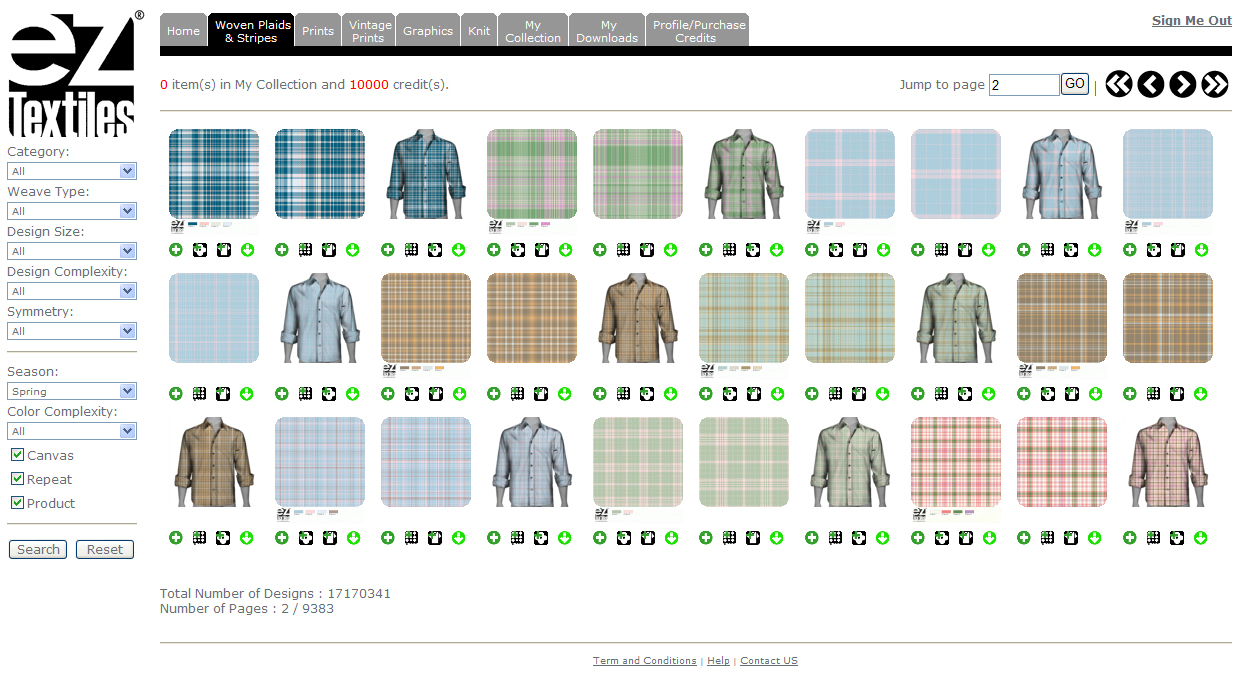The height and width of the screenshot is (692, 1238).
Task: Open the Vintage Prints tab
Action: (369, 30)
